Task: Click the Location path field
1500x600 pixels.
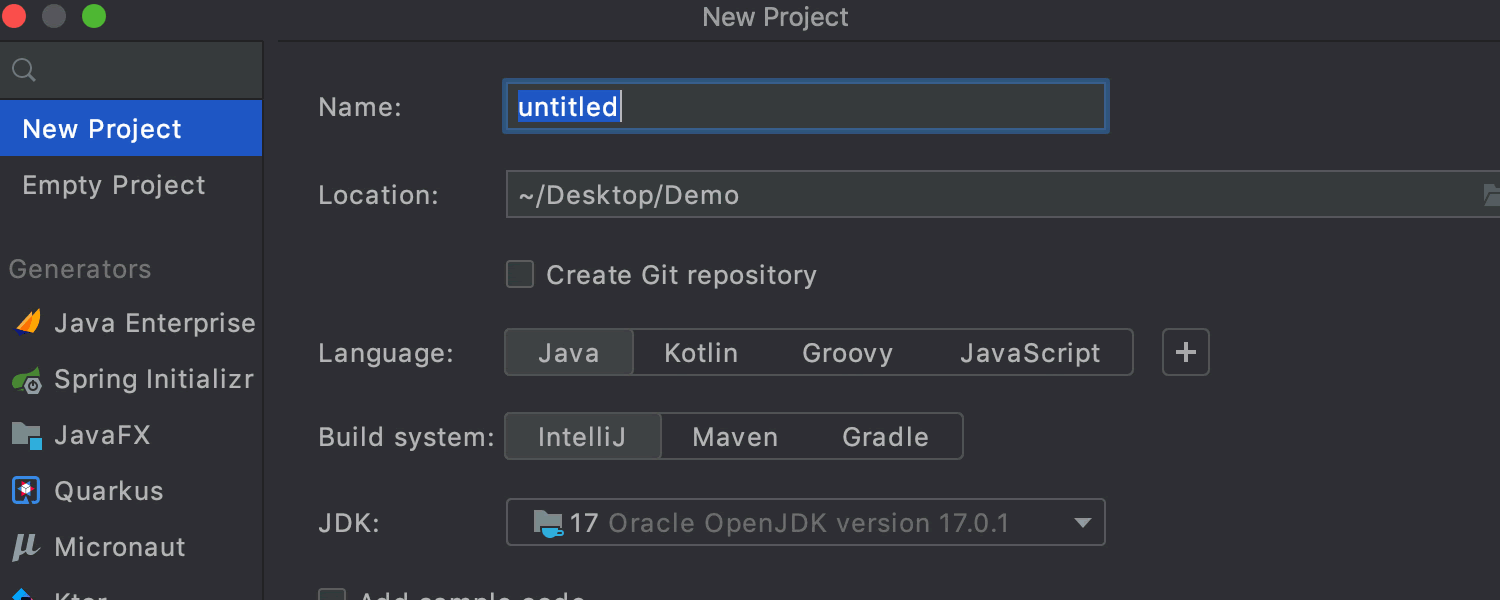Action: 990,195
